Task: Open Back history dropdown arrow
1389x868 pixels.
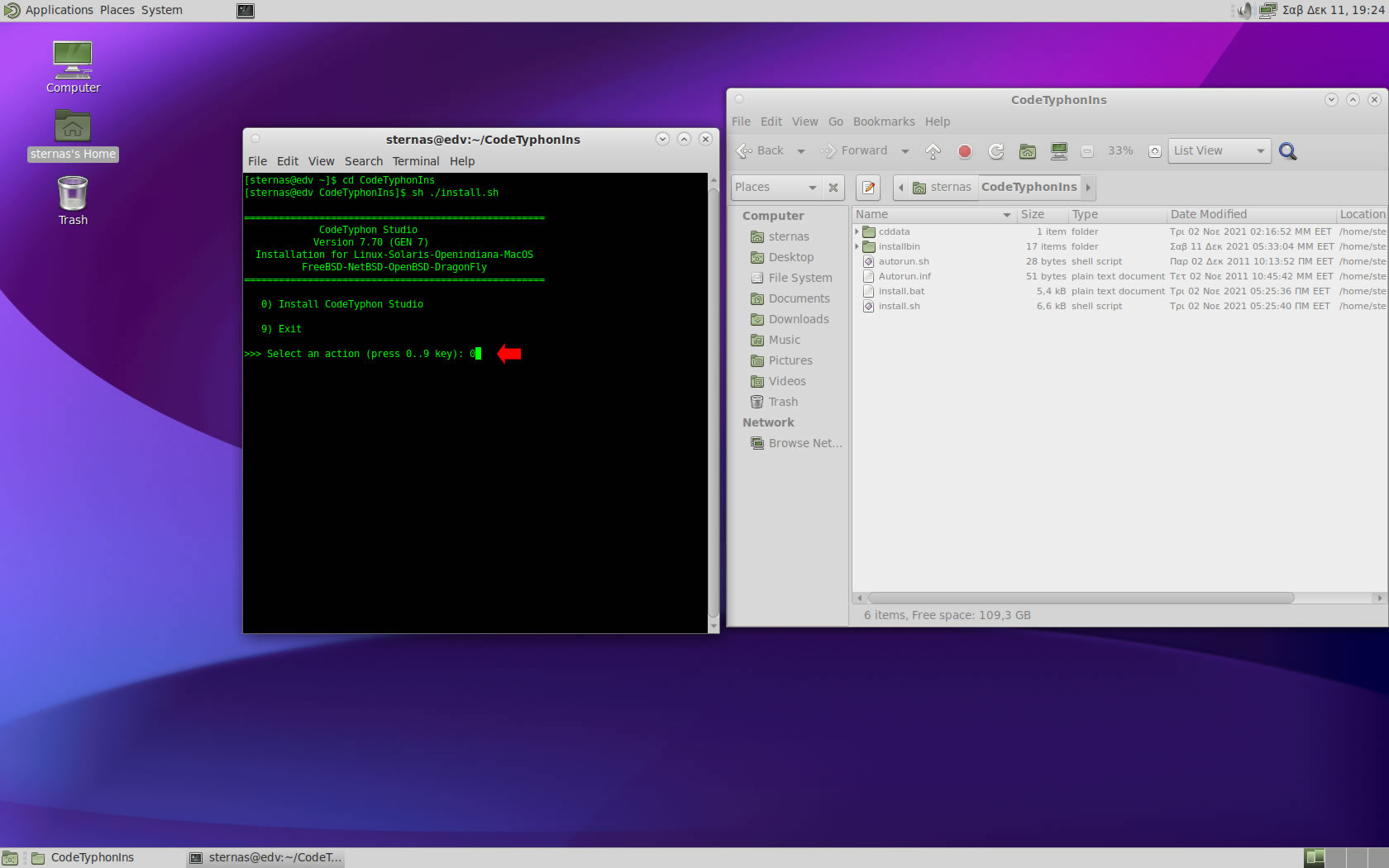Action: point(800,151)
